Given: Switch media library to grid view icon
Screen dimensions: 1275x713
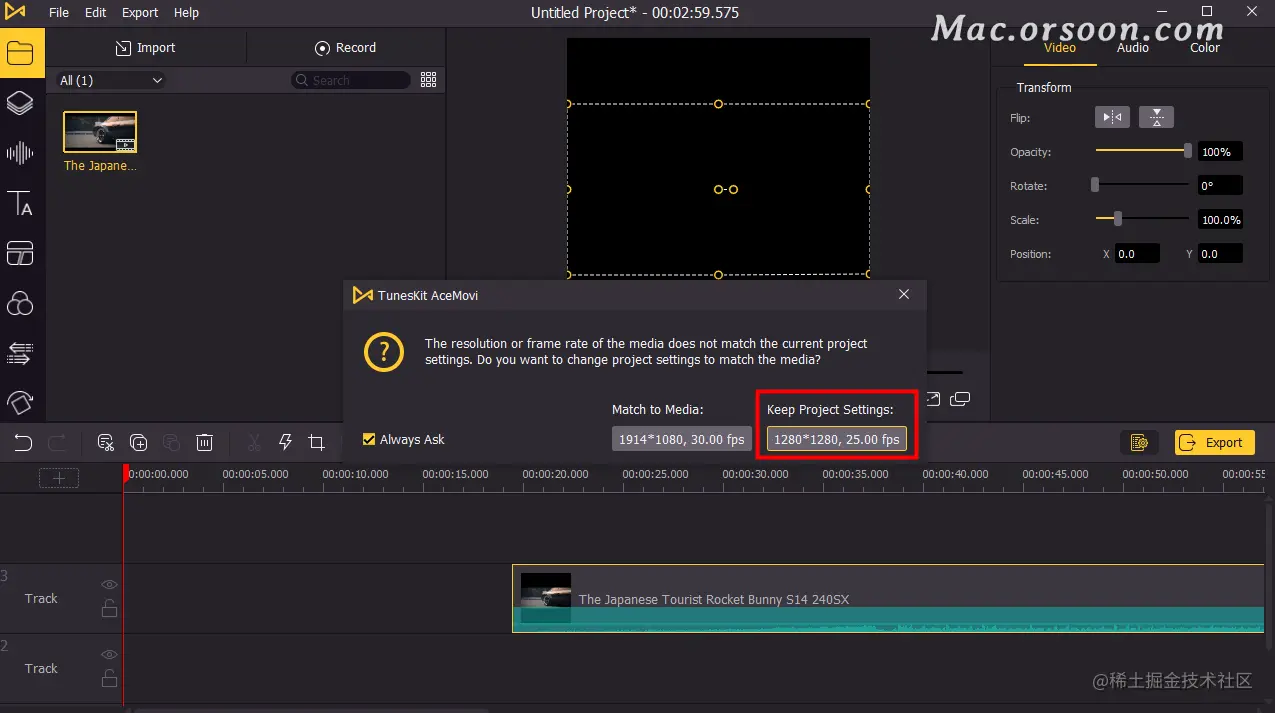Looking at the screenshot, I should 429,80.
